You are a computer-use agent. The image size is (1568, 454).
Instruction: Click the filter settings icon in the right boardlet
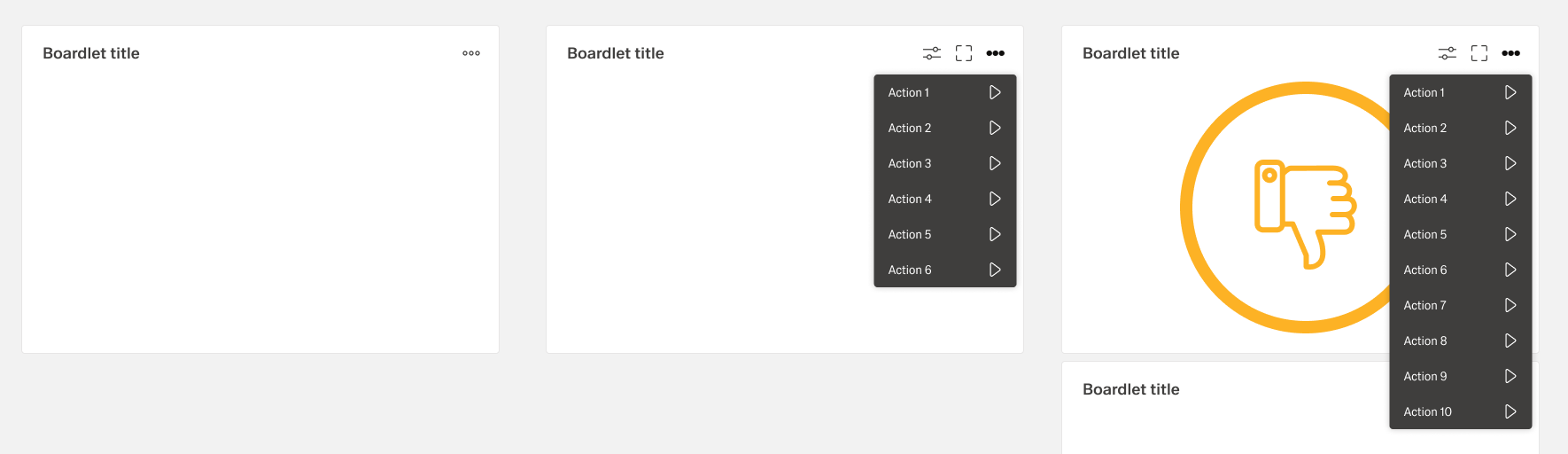point(1448,53)
